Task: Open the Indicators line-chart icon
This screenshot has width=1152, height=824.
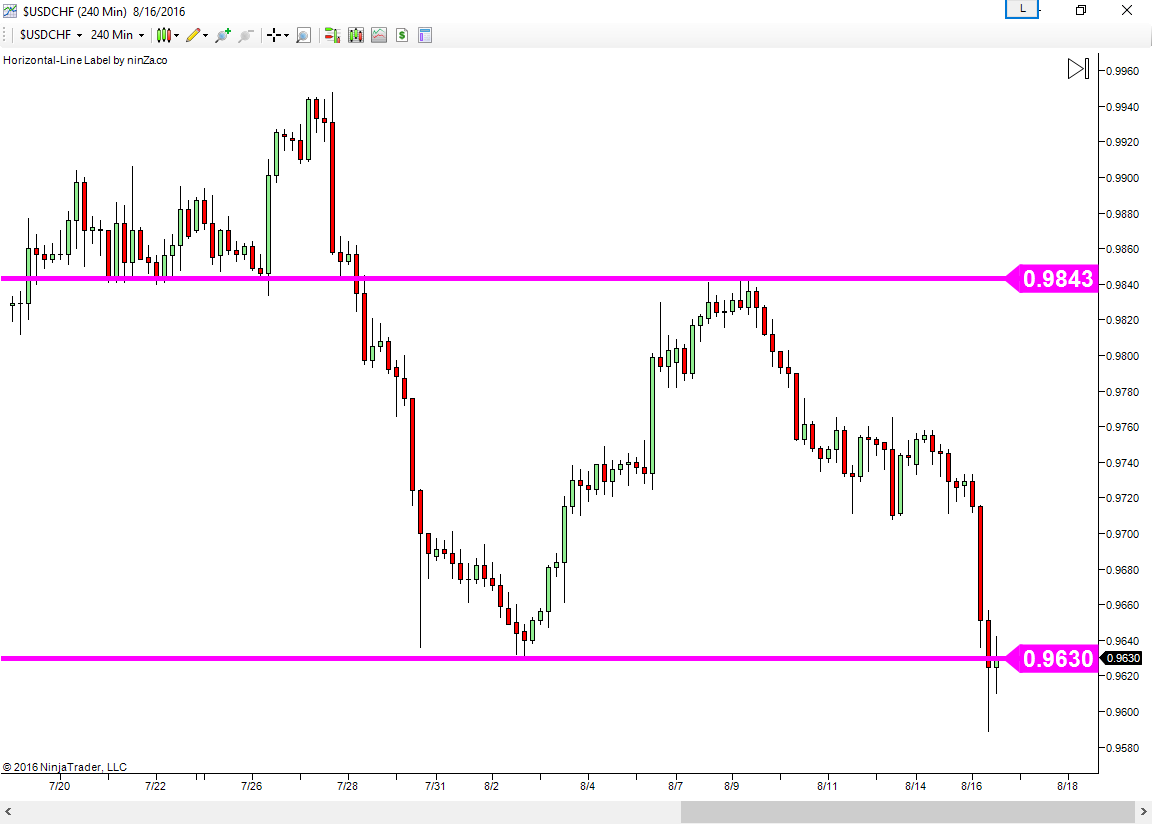Action: tap(379, 35)
